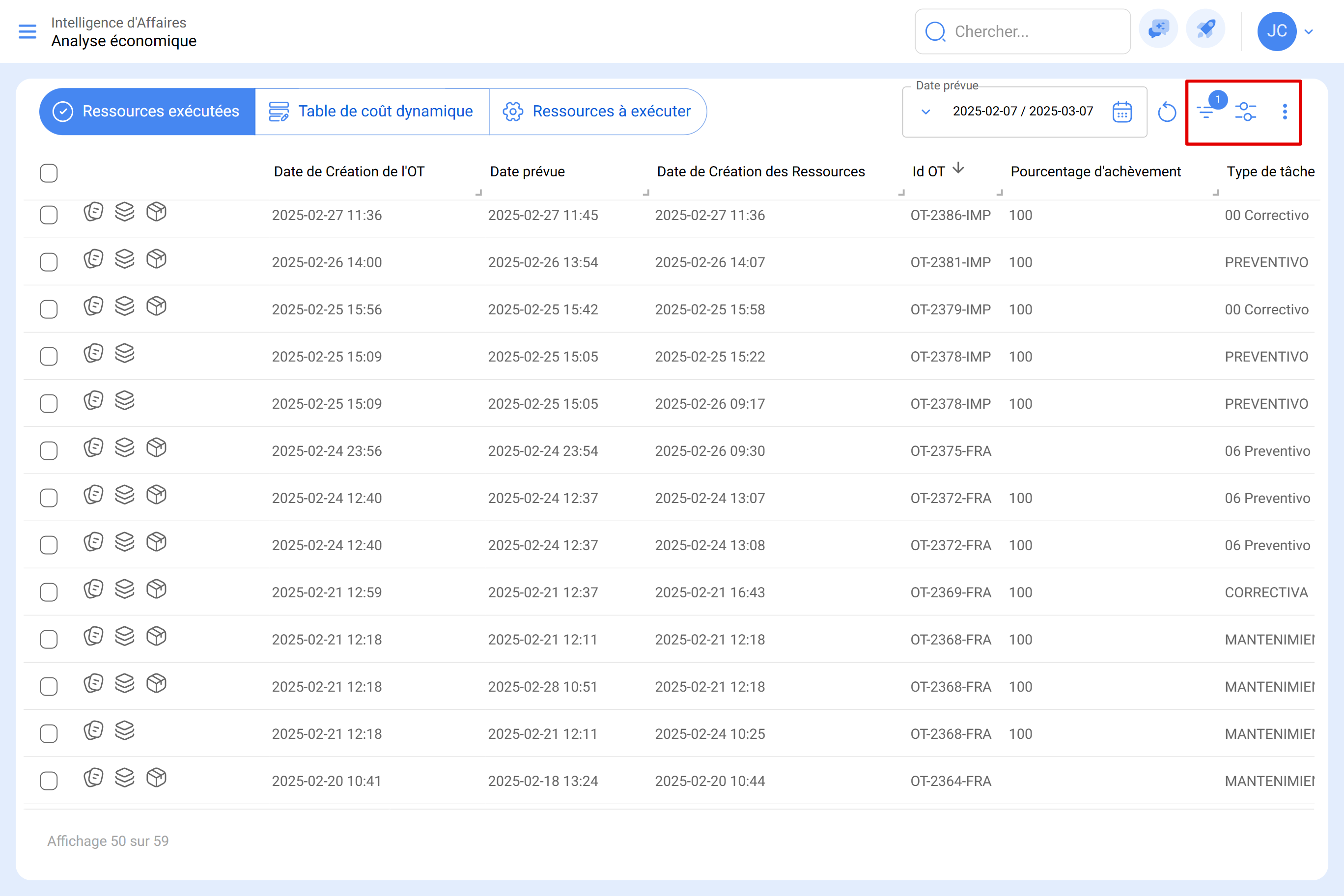
Task: Sort by Date de Création des Ressources column
Action: pos(760,171)
